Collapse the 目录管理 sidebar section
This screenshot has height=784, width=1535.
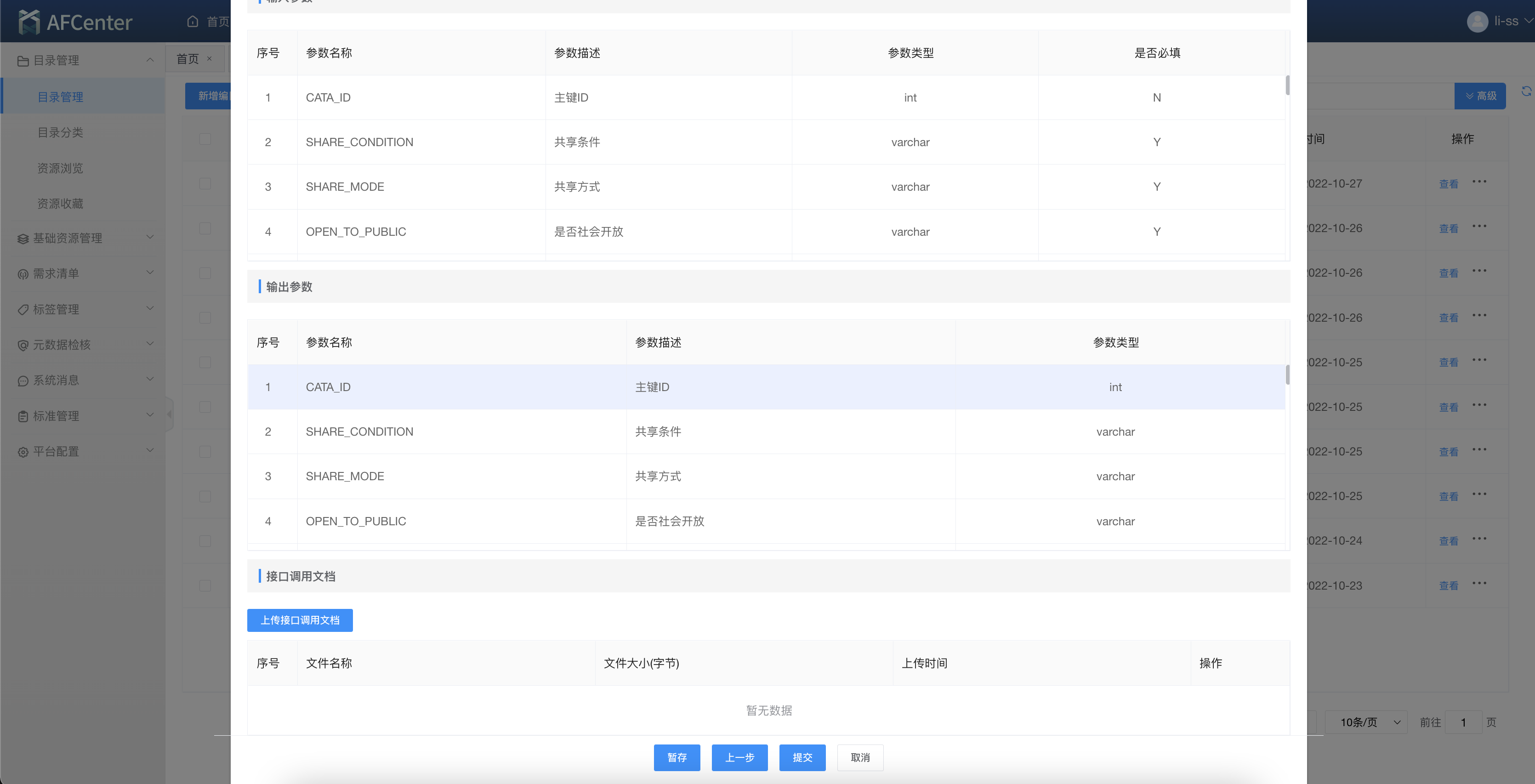click(x=149, y=60)
